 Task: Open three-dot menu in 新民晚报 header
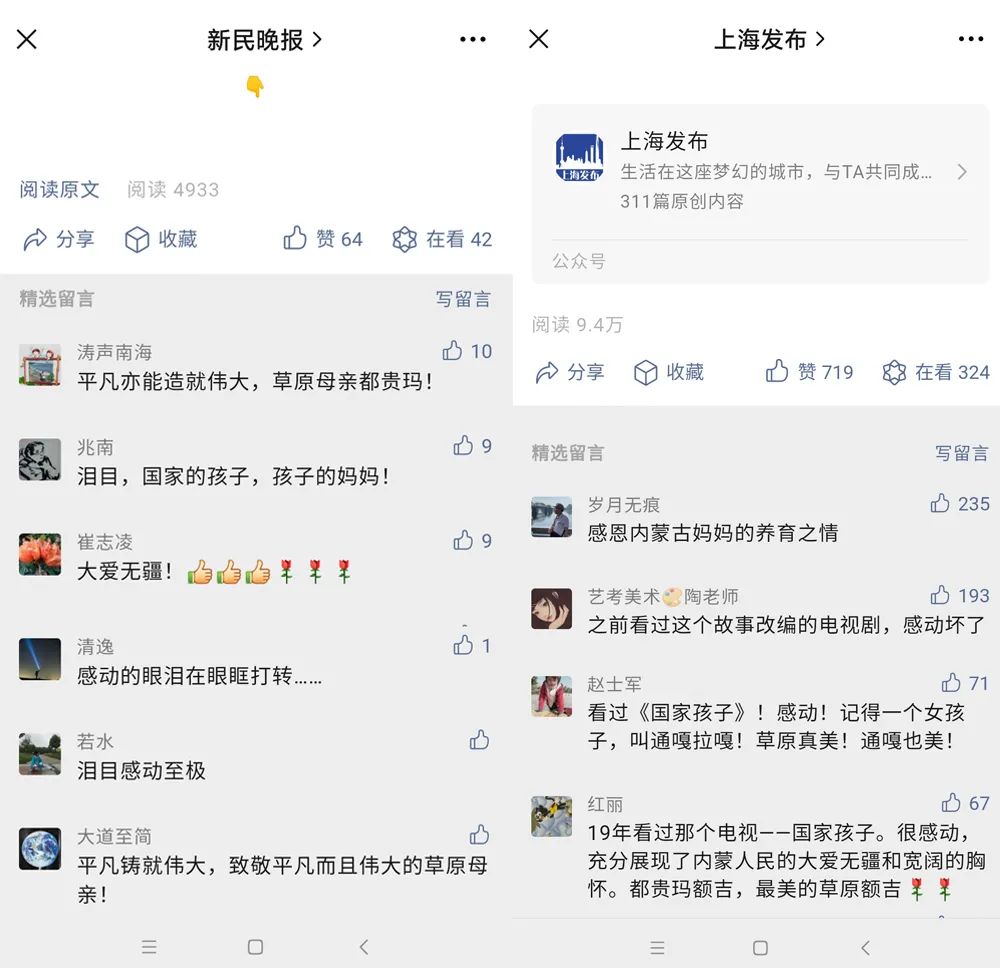pyautogui.click(x=473, y=40)
